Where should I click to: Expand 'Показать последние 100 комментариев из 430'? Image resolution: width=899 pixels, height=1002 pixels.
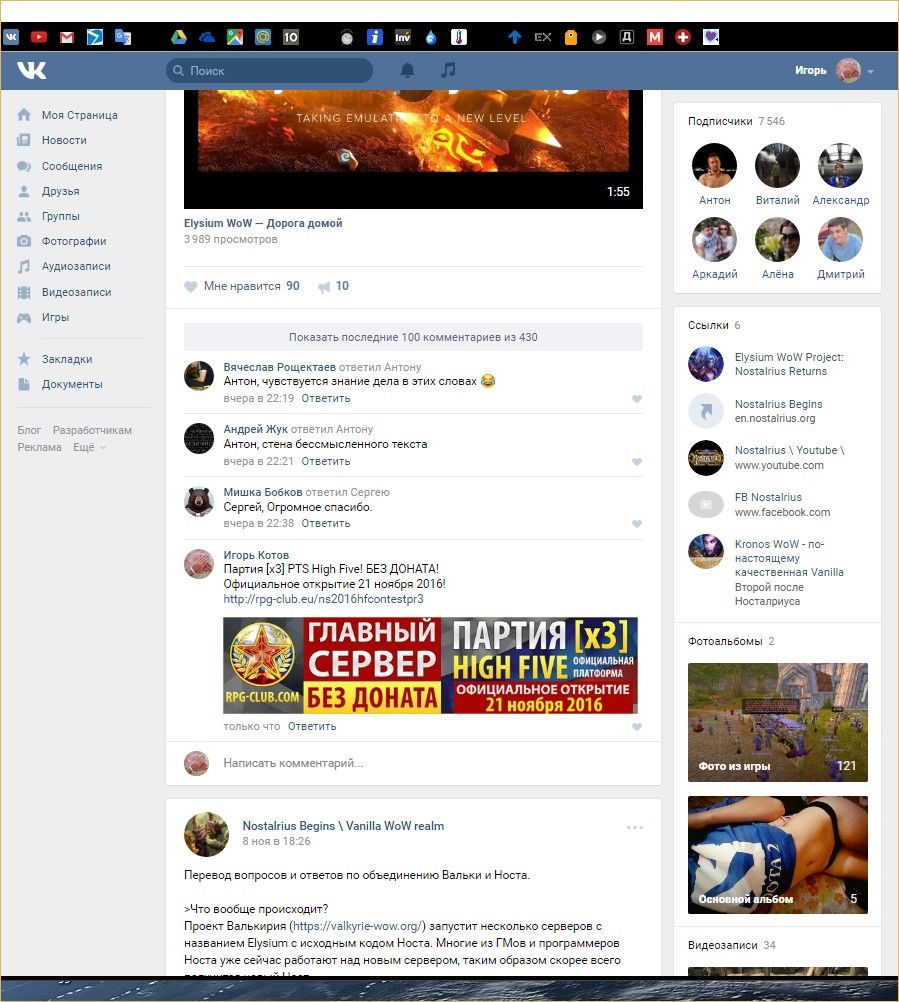pyautogui.click(x=413, y=337)
